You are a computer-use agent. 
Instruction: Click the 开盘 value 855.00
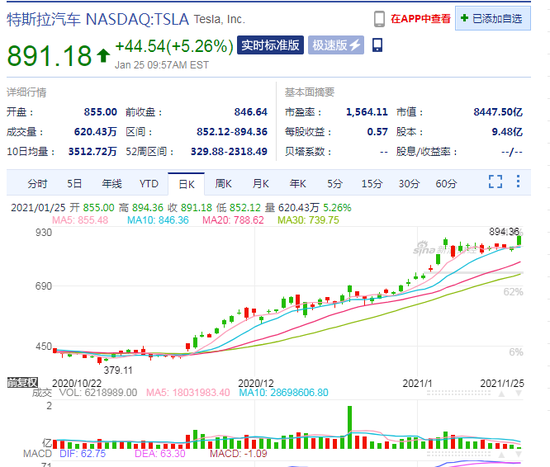(100, 112)
